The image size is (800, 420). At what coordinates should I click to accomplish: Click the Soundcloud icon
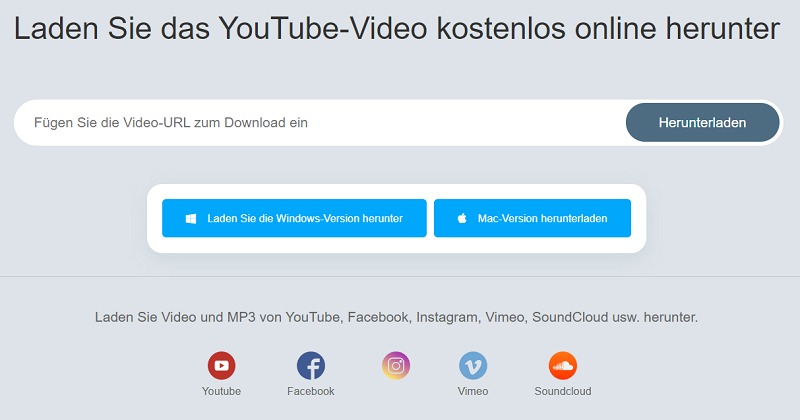(x=563, y=365)
